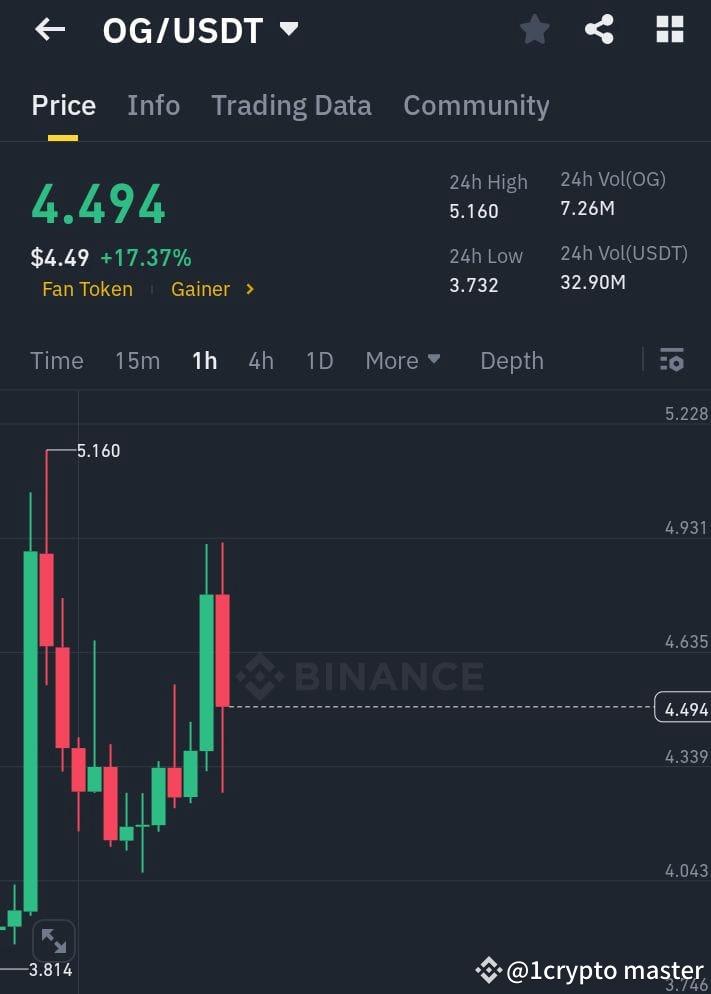
Task: Click the 3.814 low label on chart
Action: (x=51, y=969)
